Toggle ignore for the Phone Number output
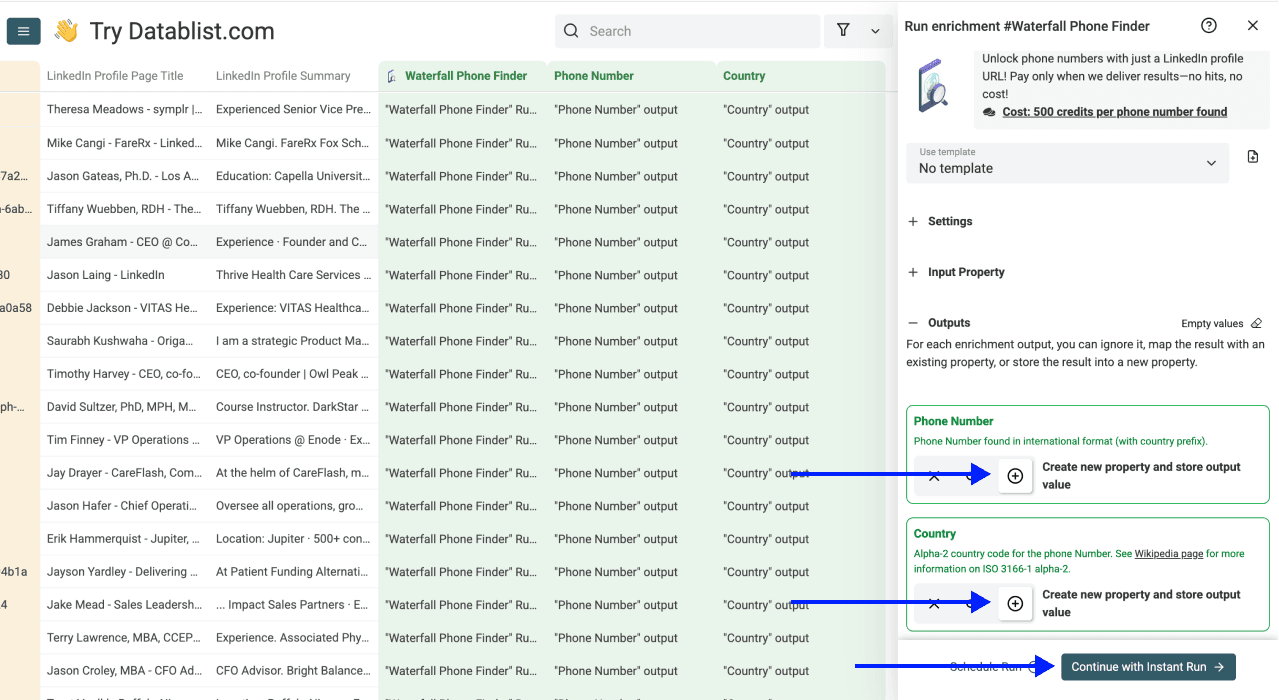 pos(935,475)
